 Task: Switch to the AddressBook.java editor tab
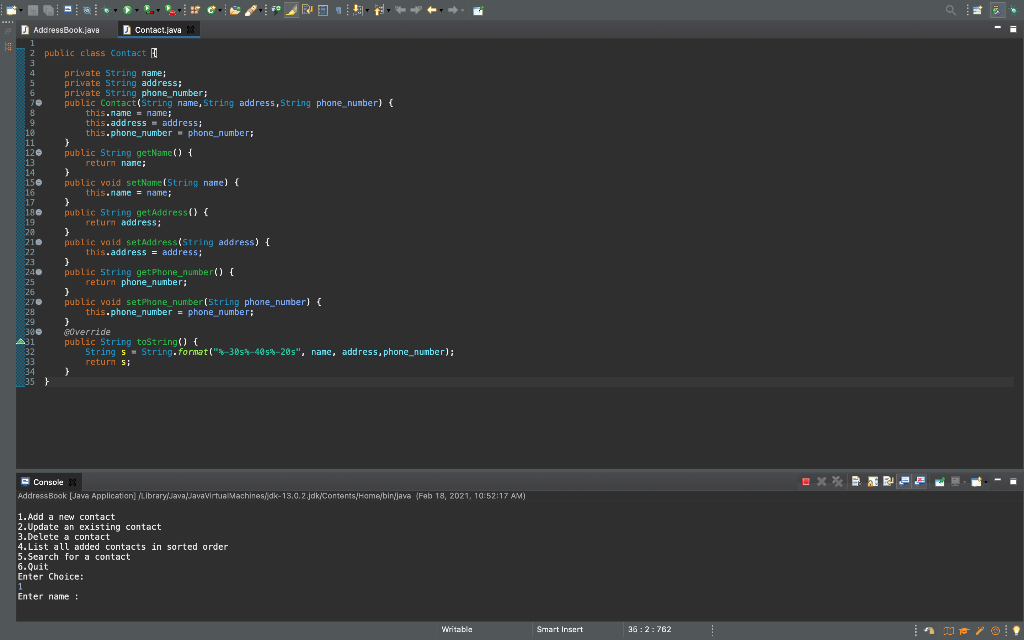(66, 30)
